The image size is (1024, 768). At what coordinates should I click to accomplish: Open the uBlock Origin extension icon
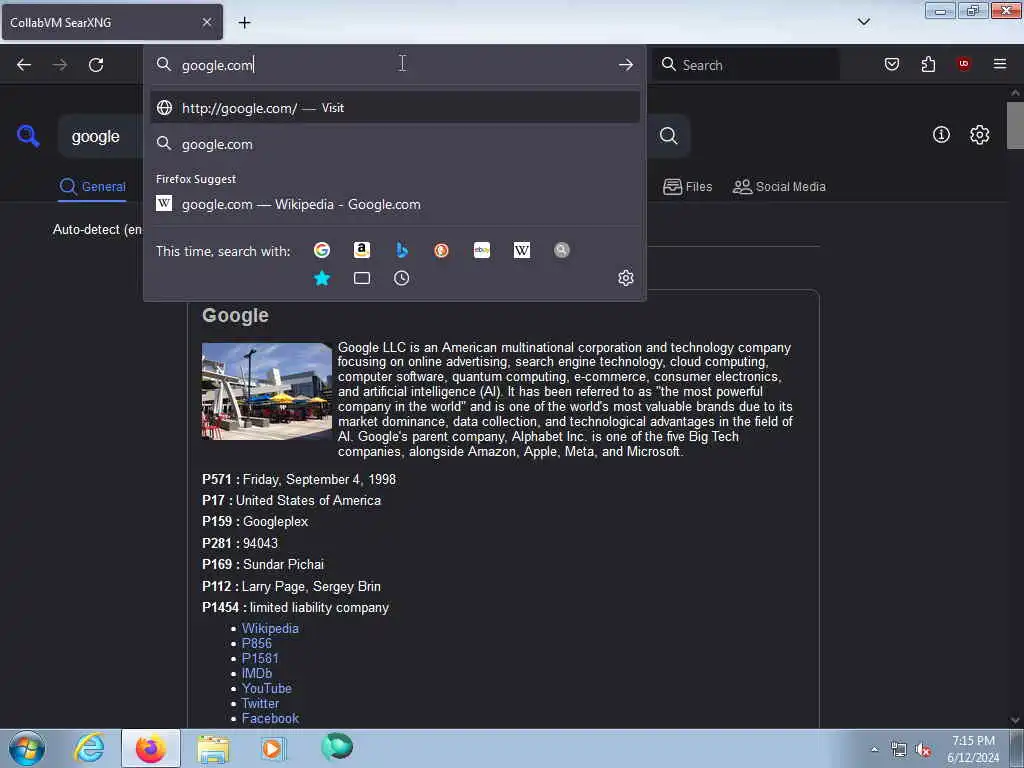tap(964, 64)
